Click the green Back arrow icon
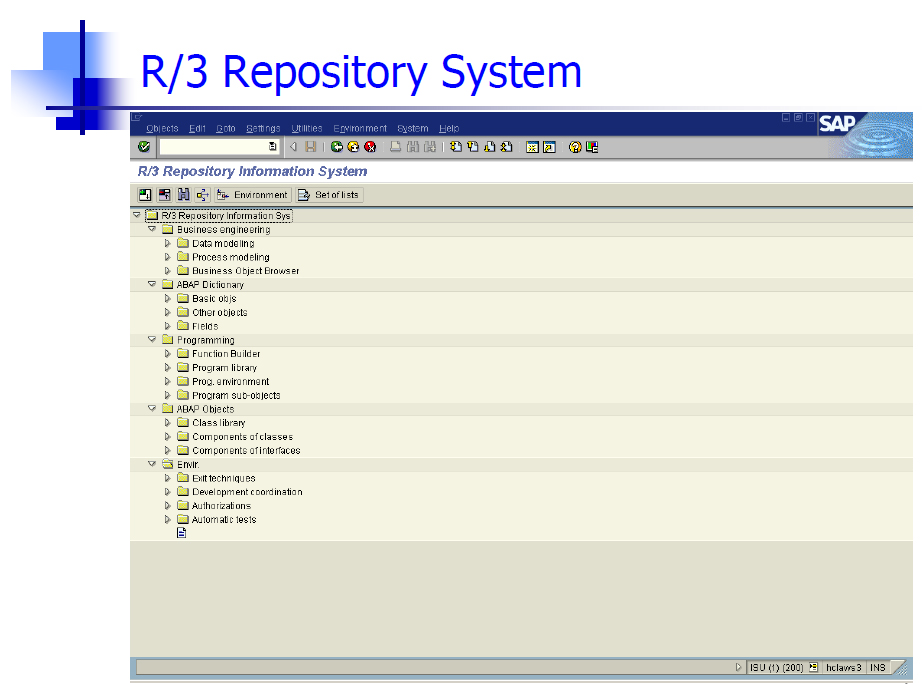 point(336,146)
